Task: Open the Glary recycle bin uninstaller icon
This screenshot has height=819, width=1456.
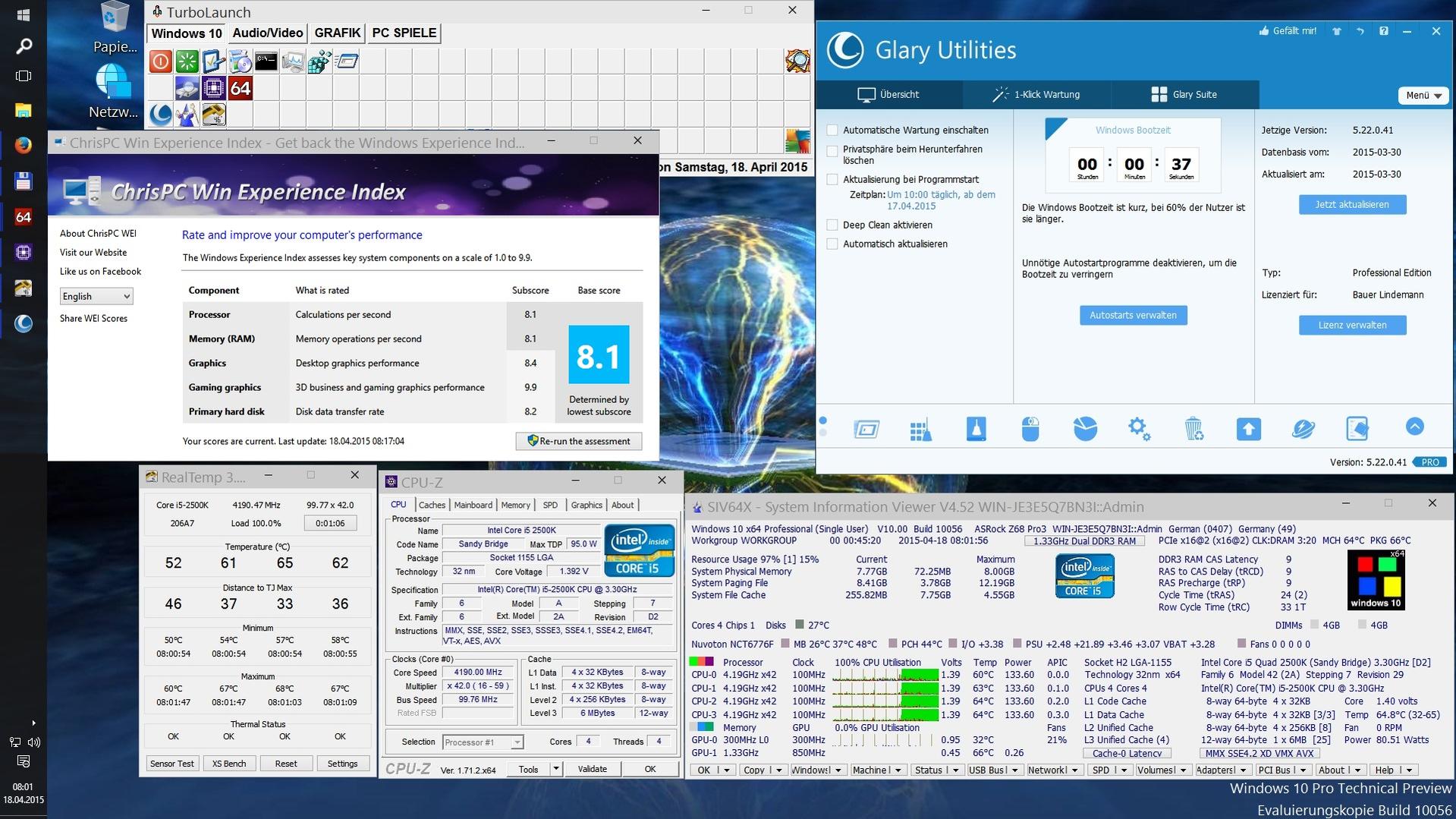Action: point(1193,429)
